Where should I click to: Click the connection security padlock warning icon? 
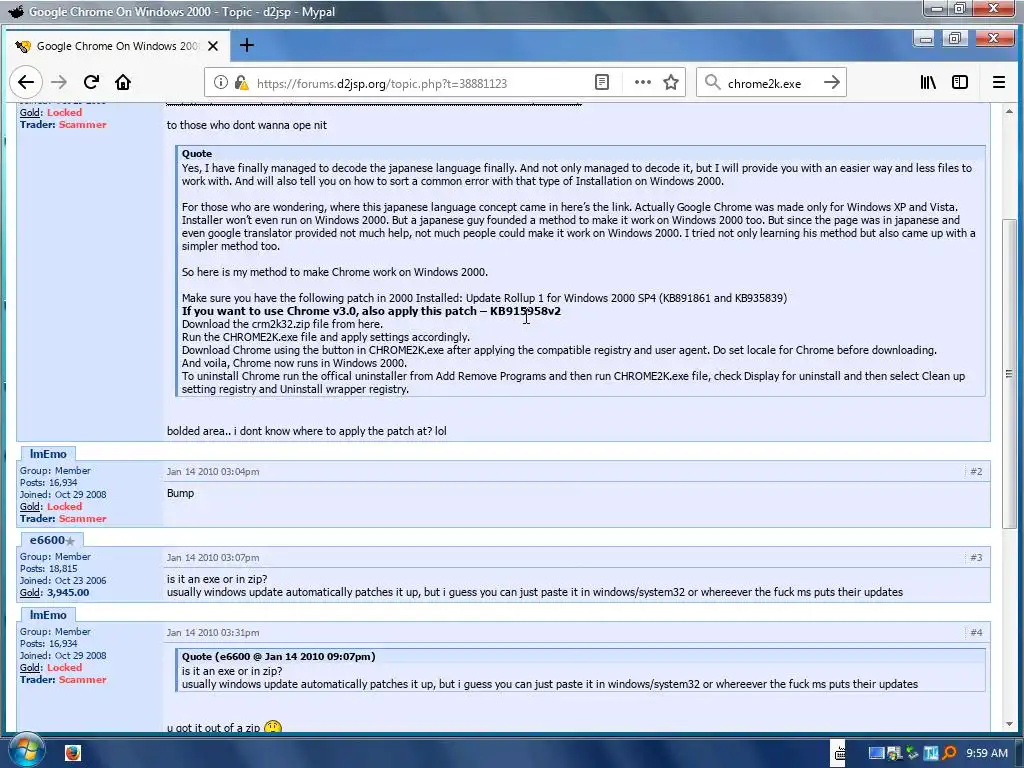coord(242,82)
